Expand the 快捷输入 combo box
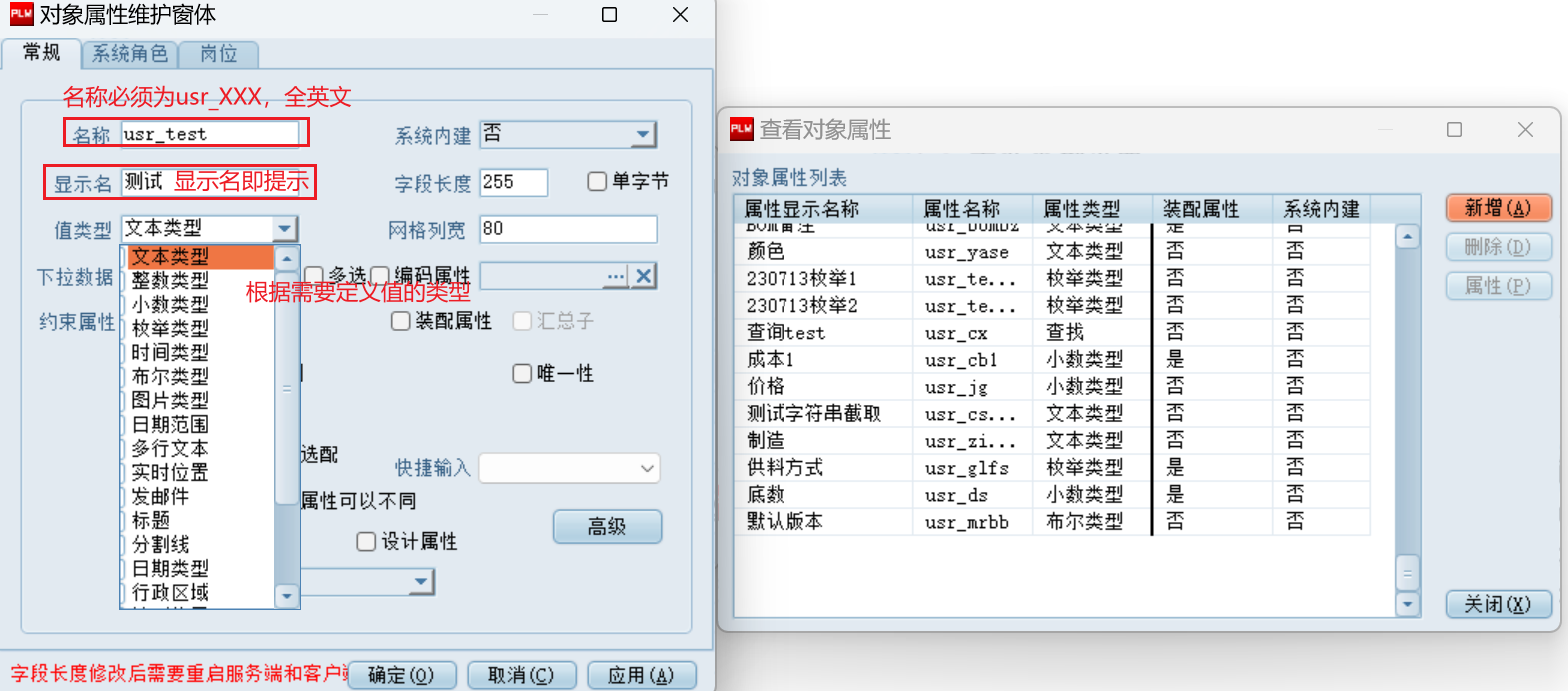This screenshot has height=691, width=1568. [647, 468]
